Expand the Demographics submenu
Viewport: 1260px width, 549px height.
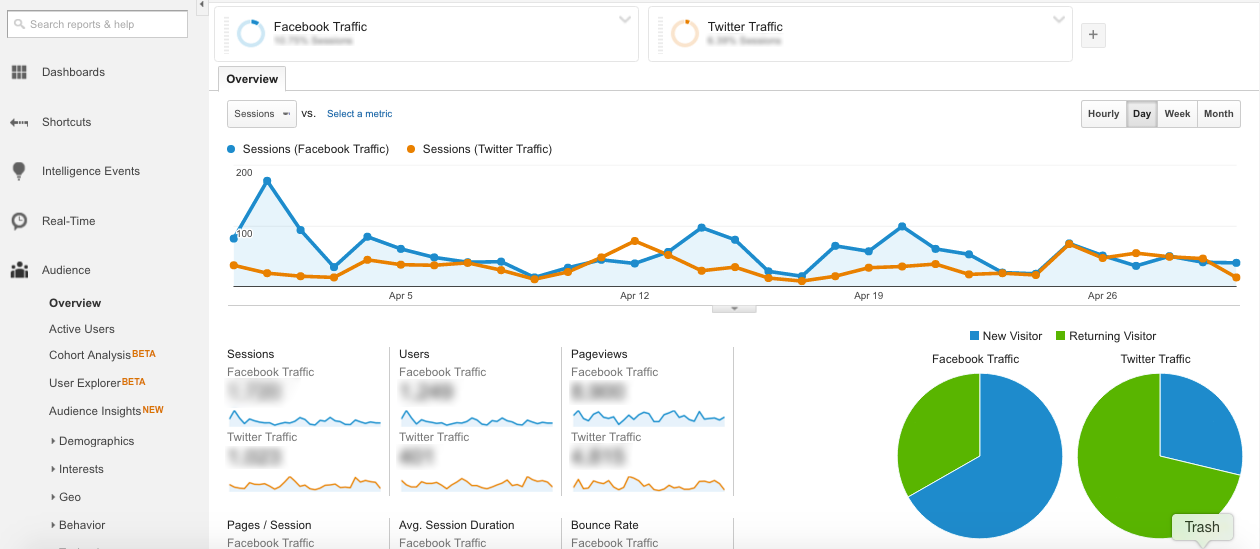tap(52, 441)
